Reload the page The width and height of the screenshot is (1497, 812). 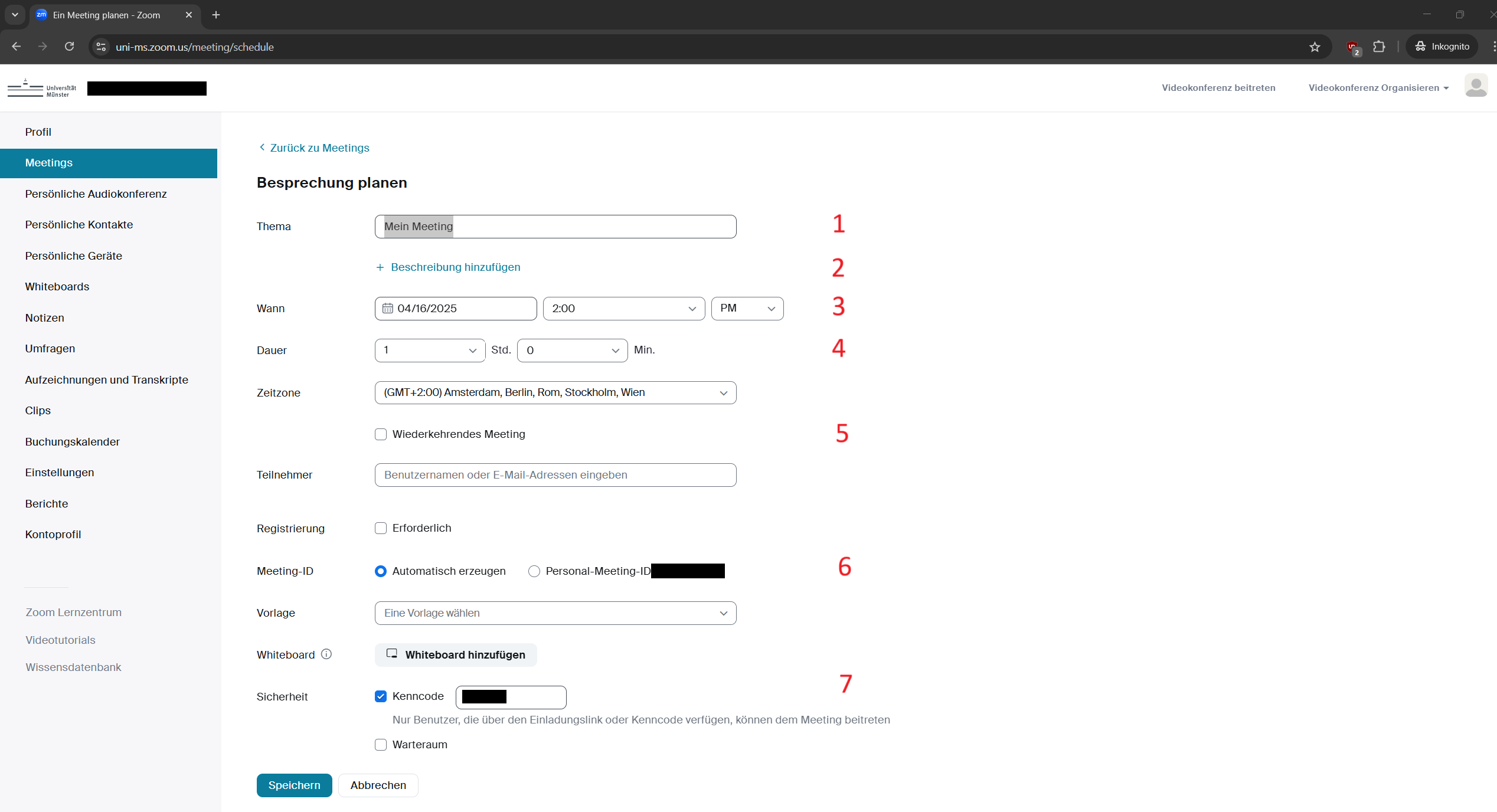click(70, 47)
